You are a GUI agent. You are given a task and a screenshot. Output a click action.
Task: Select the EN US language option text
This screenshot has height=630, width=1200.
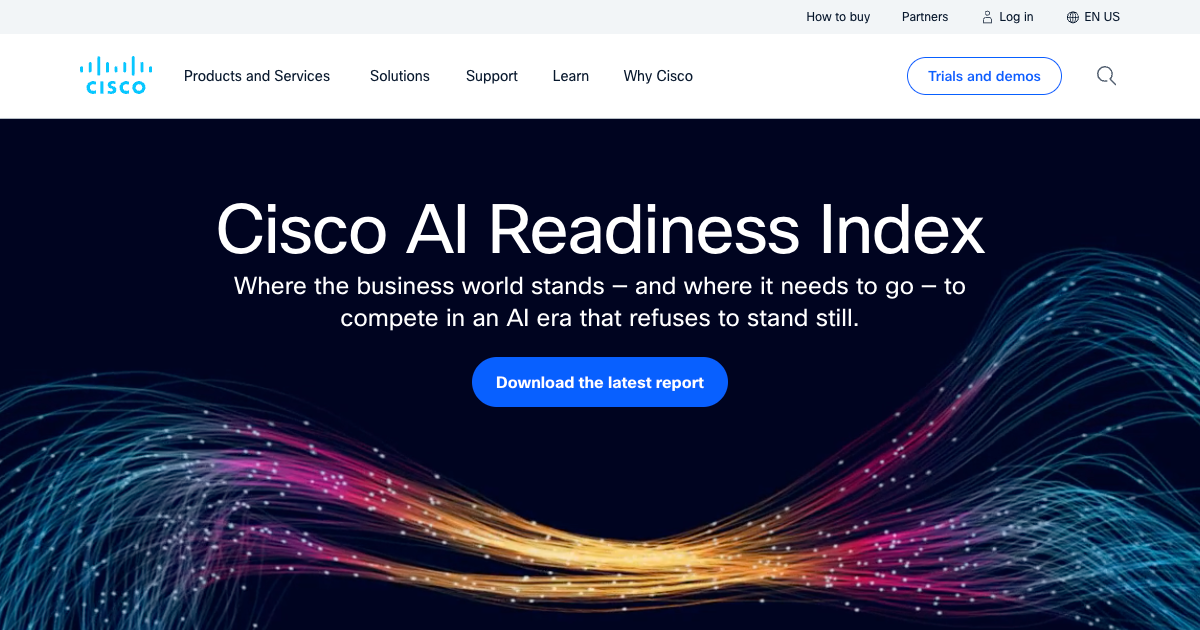click(1102, 17)
